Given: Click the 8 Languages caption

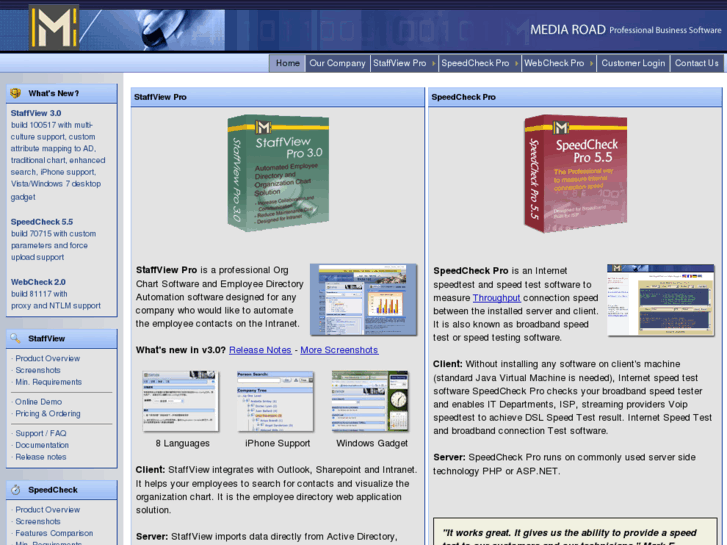Looking at the screenshot, I should [182, 443].
